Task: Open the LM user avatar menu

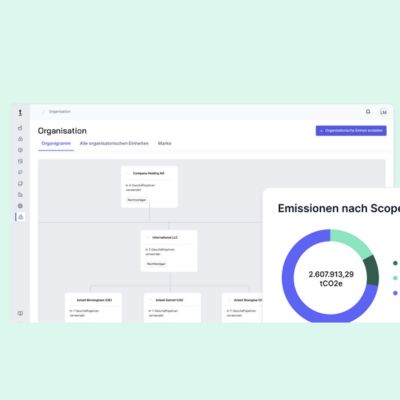Action: point(383,112)
